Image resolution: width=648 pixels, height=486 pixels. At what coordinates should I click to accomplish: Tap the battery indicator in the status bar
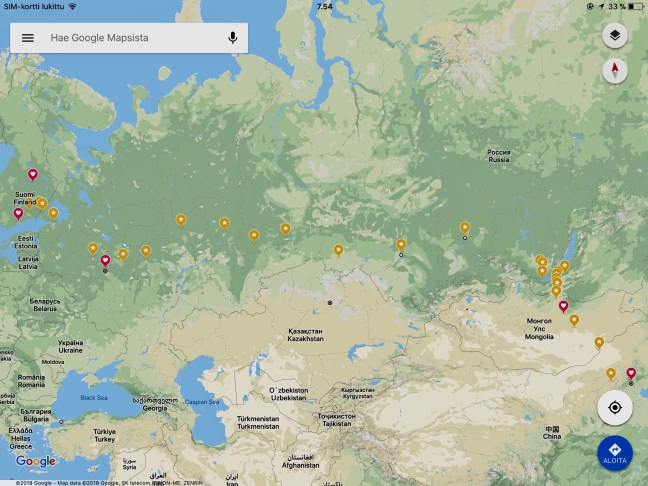coord(633,6)
